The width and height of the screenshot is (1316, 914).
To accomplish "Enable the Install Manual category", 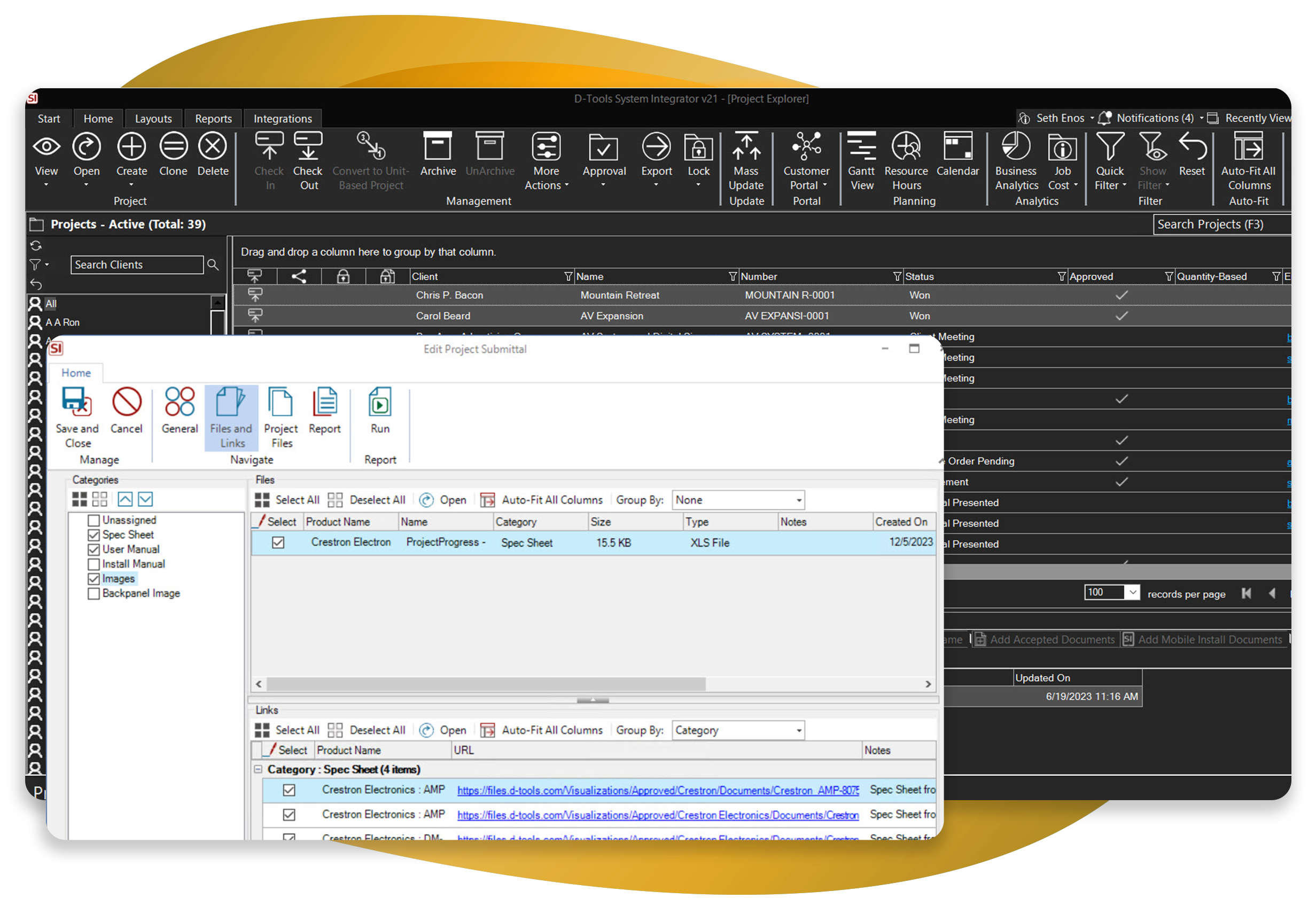I will [x=95, y=563].
